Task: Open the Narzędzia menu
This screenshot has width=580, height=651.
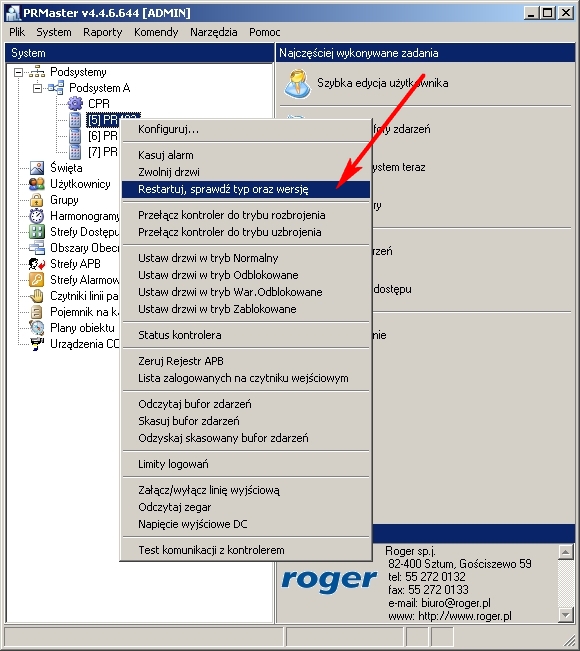Action: click(214, 32)
